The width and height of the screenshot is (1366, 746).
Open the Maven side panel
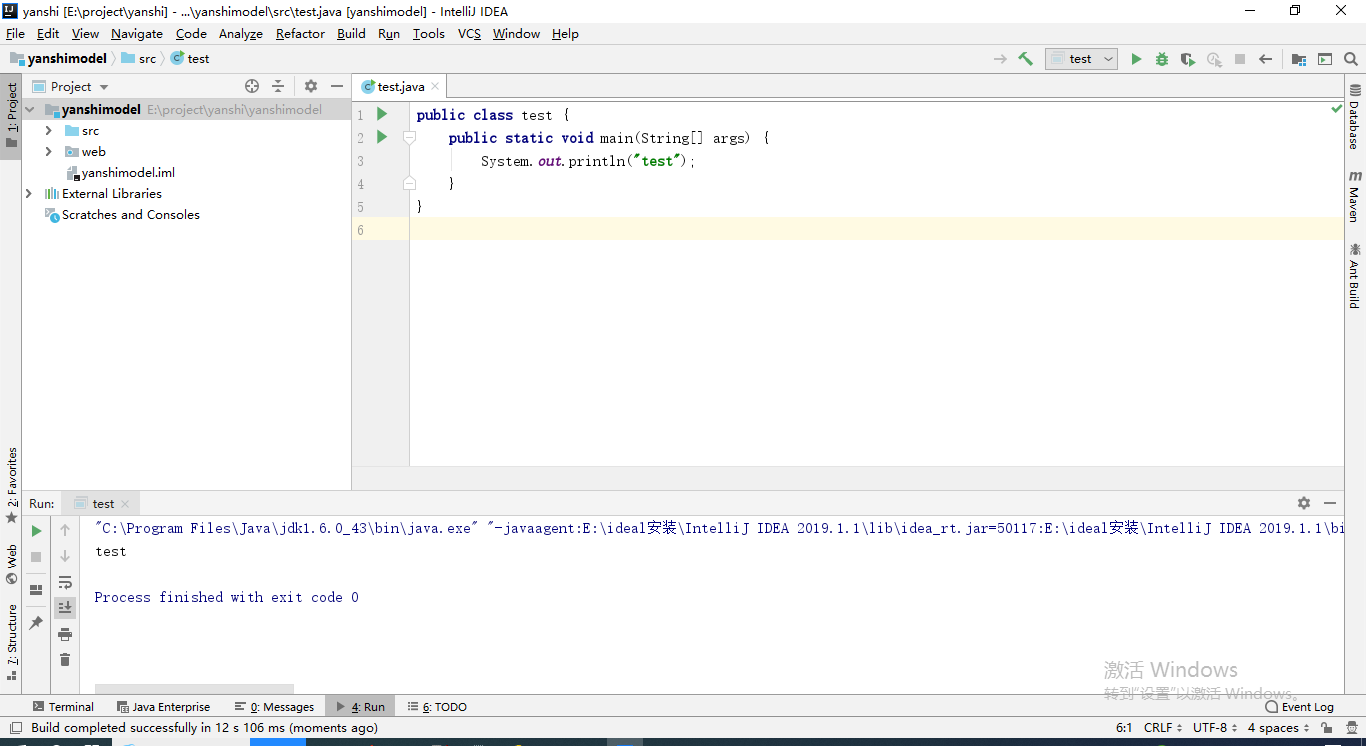pos(1355,195)
